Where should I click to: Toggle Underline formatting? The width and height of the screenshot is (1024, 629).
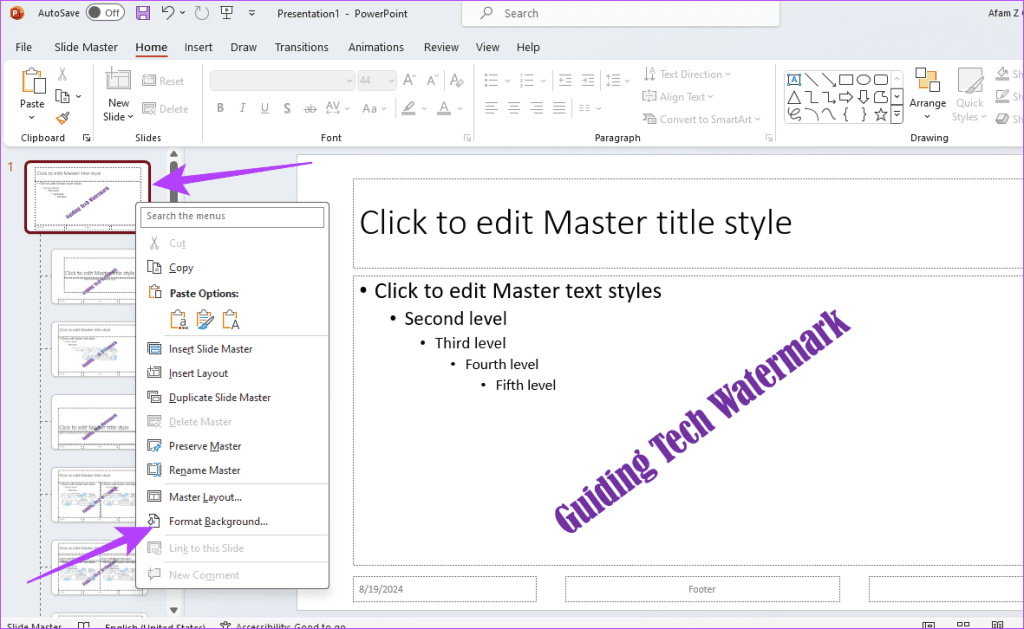(263, 108)
